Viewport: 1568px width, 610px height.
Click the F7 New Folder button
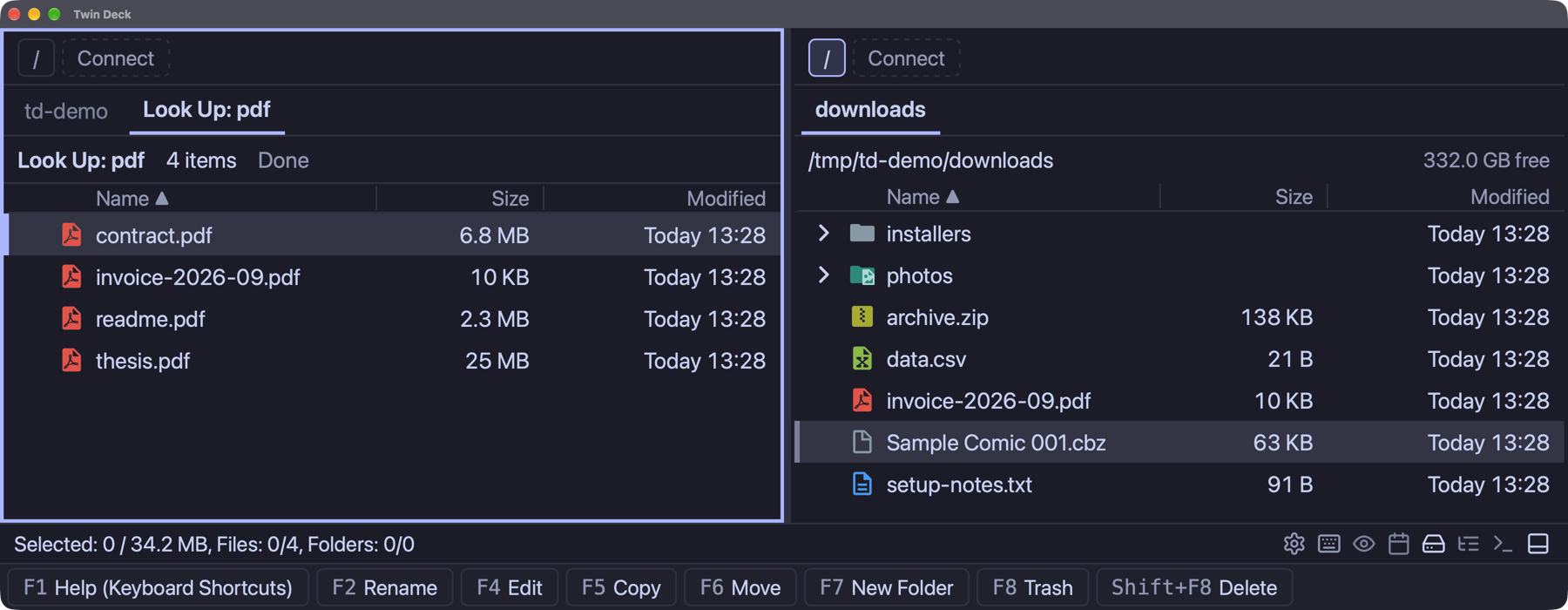(x=887, y=587)
